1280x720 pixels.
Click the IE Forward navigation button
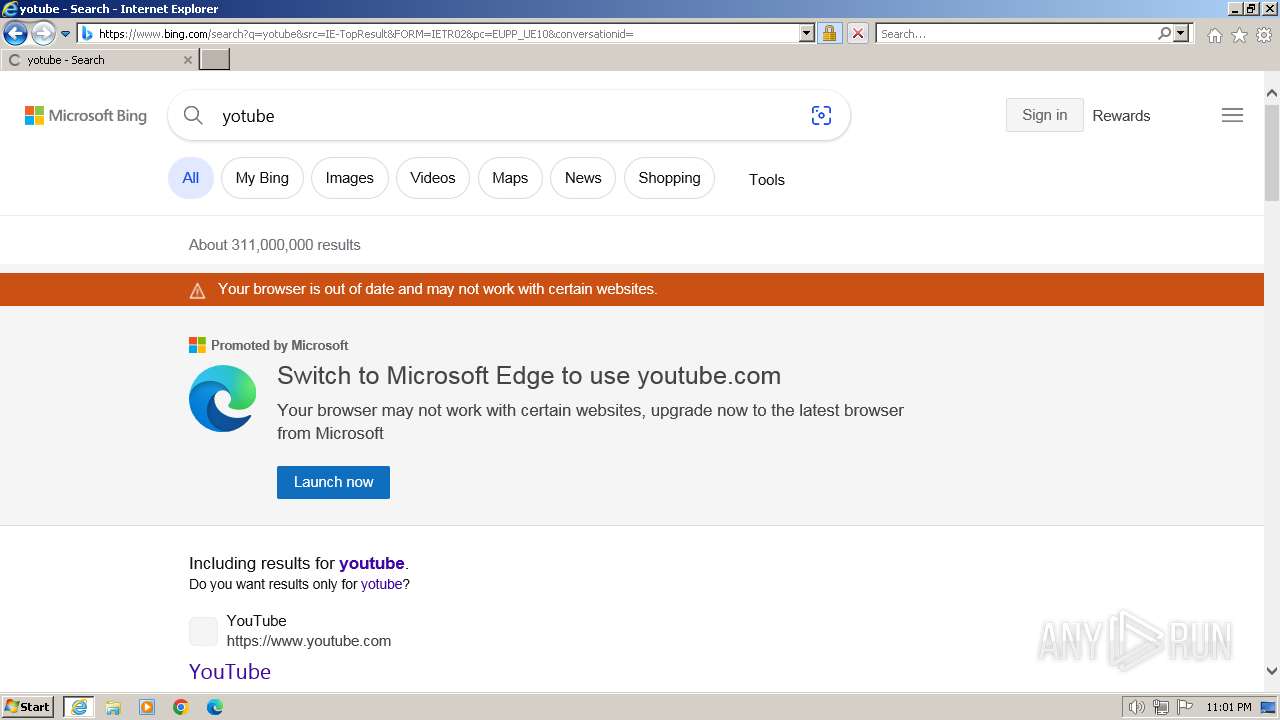pos(43,33)
